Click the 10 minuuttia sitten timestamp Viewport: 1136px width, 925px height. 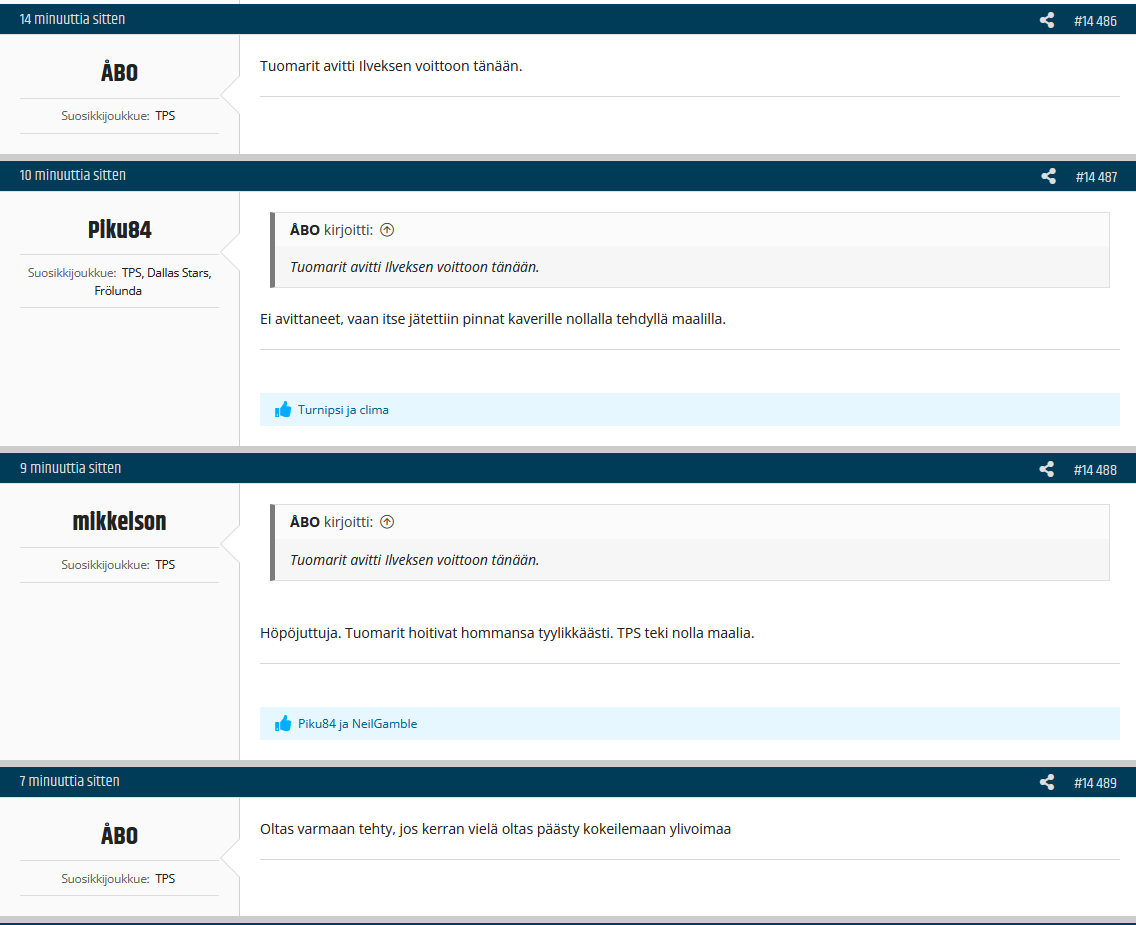[x=73, y=175]
